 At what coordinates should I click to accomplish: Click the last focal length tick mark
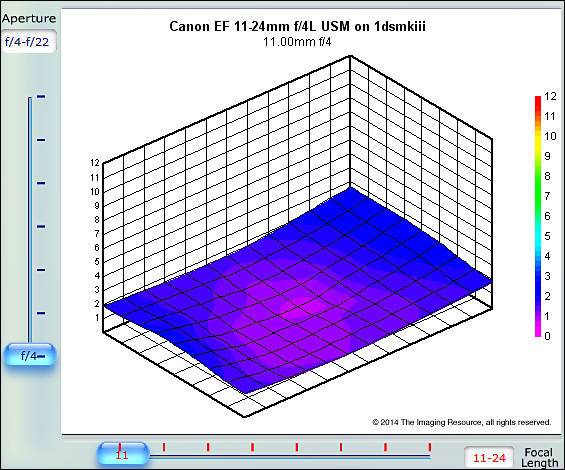click(430, 447)
